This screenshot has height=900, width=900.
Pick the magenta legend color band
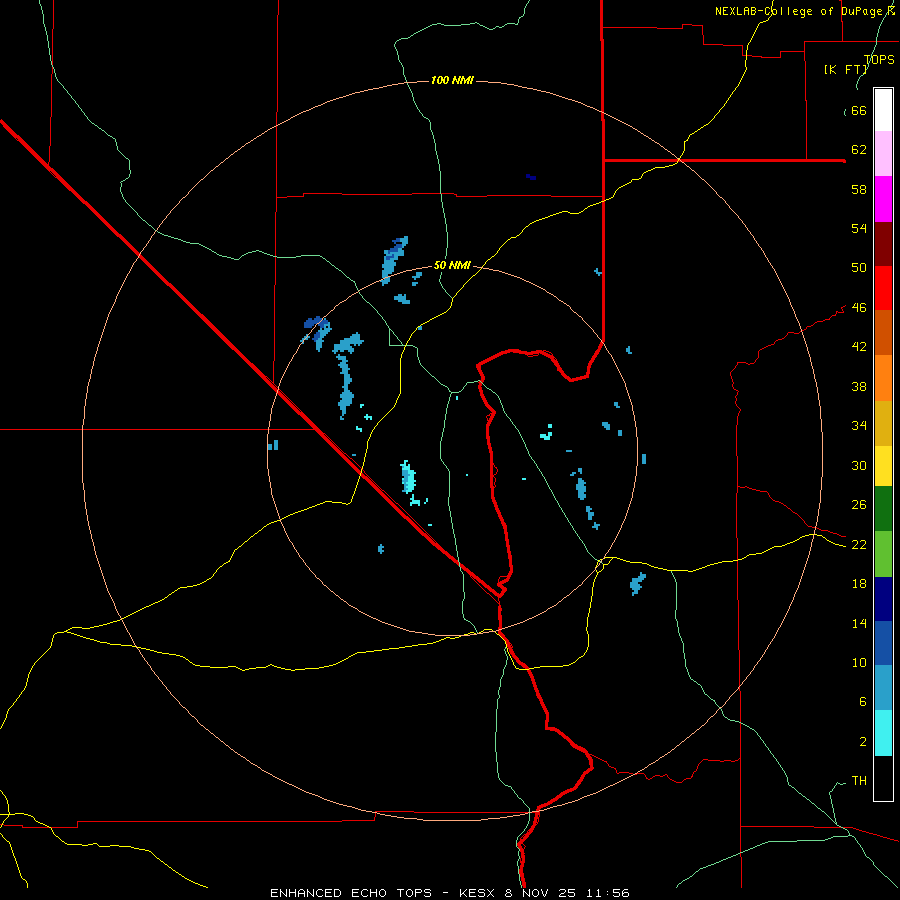pyautogui.click(x=883, y=199)
